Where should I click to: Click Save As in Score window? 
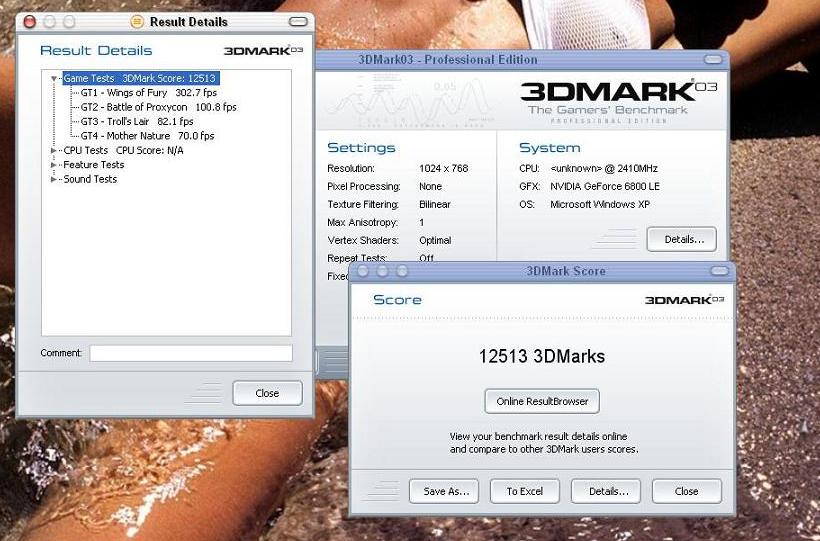pos(444,491)
